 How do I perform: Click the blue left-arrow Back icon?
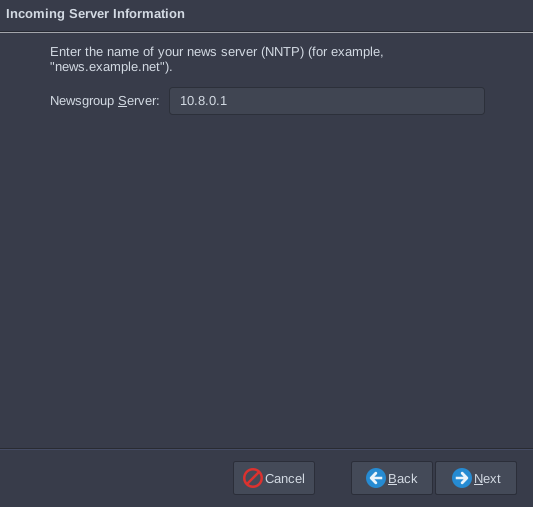(376, 478)
